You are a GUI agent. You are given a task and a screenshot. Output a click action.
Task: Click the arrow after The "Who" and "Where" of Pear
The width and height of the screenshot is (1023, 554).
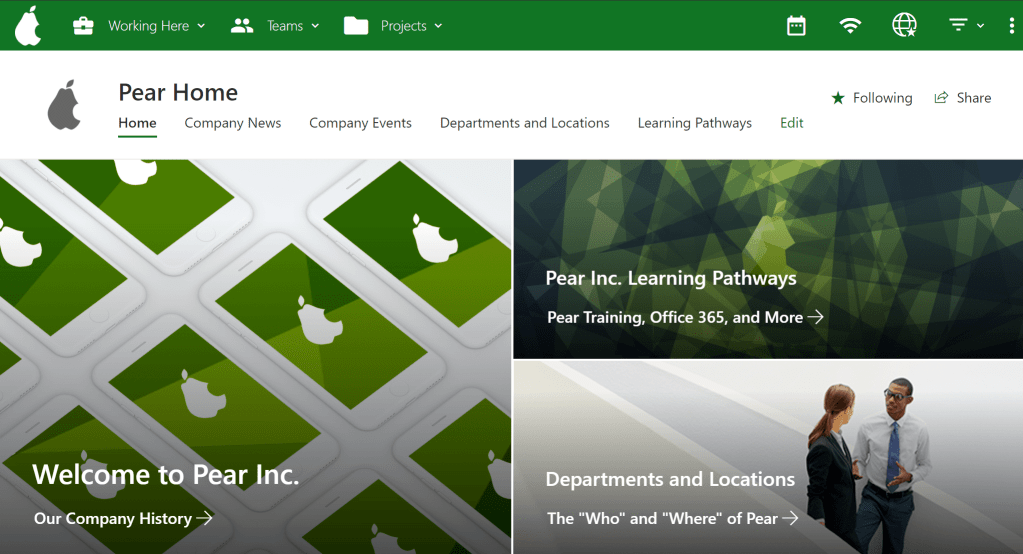point(790,518)
